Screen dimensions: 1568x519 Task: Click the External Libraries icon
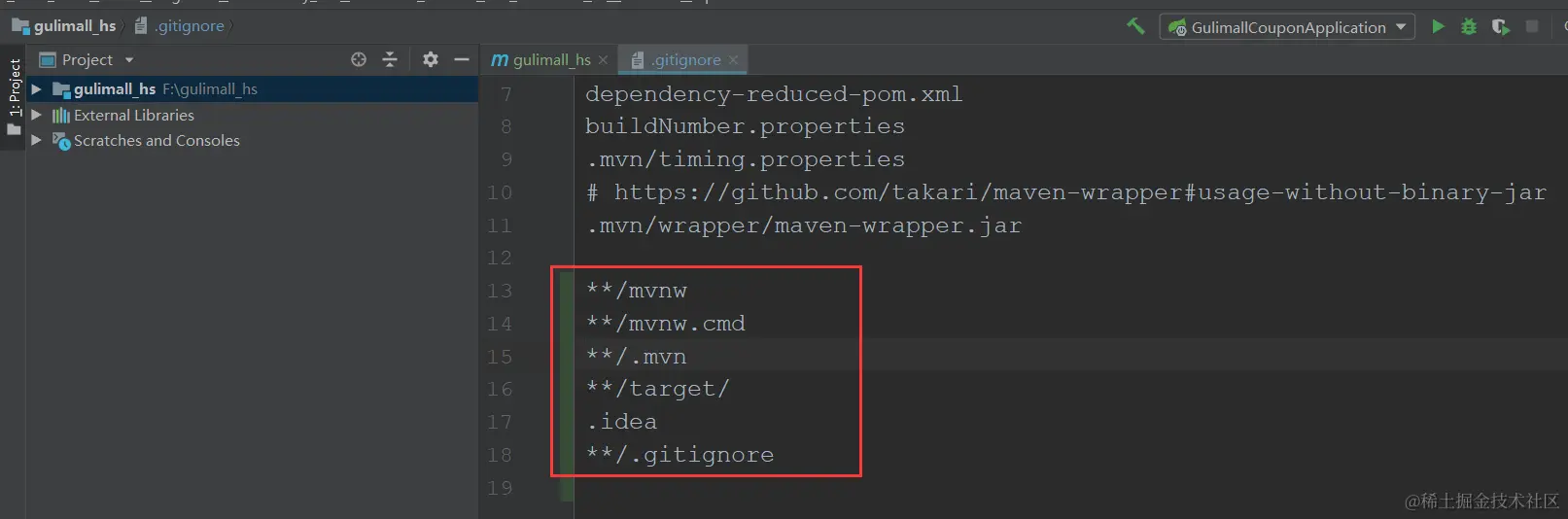61,116
